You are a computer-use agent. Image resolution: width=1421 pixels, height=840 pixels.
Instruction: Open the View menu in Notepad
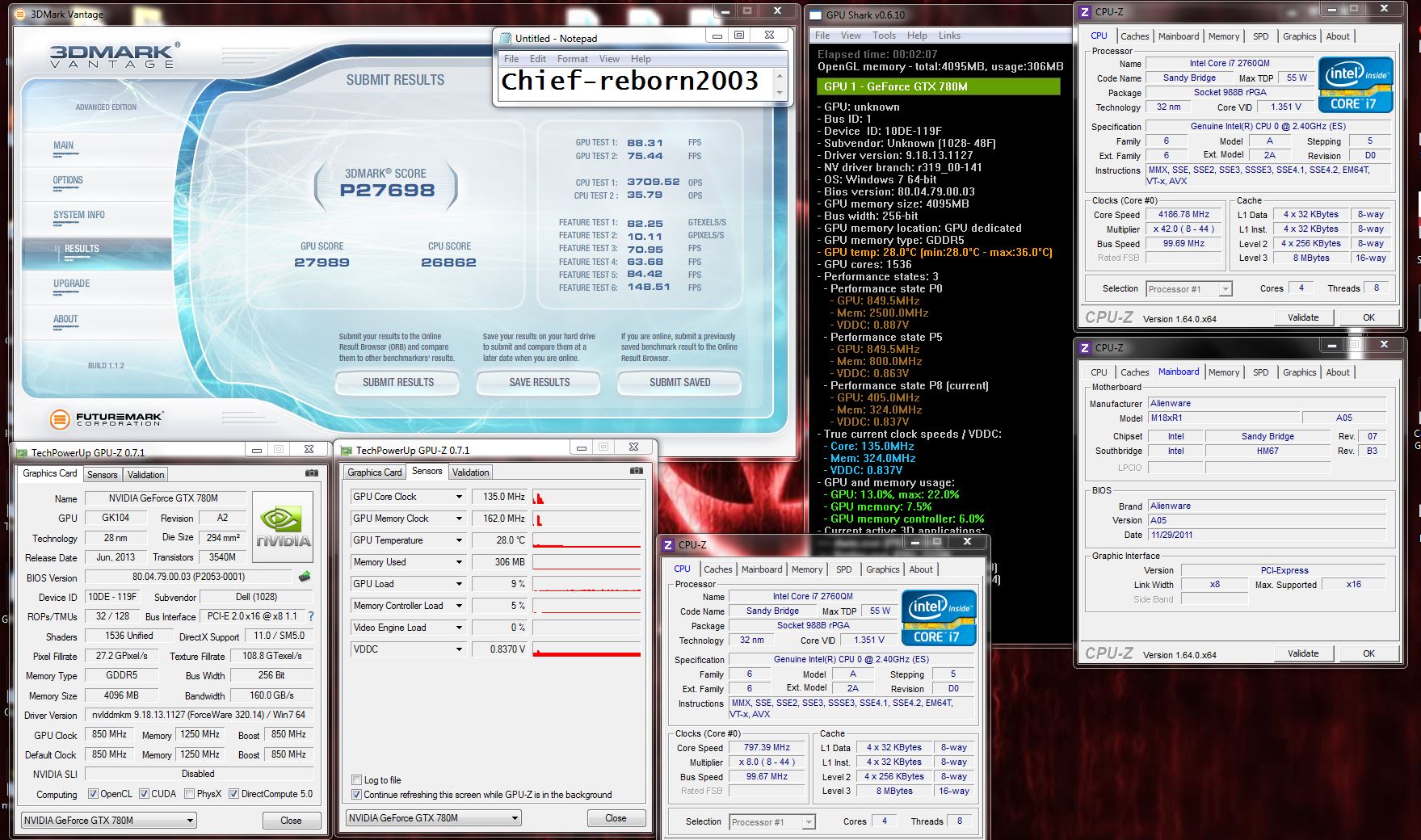coord(609,59)
